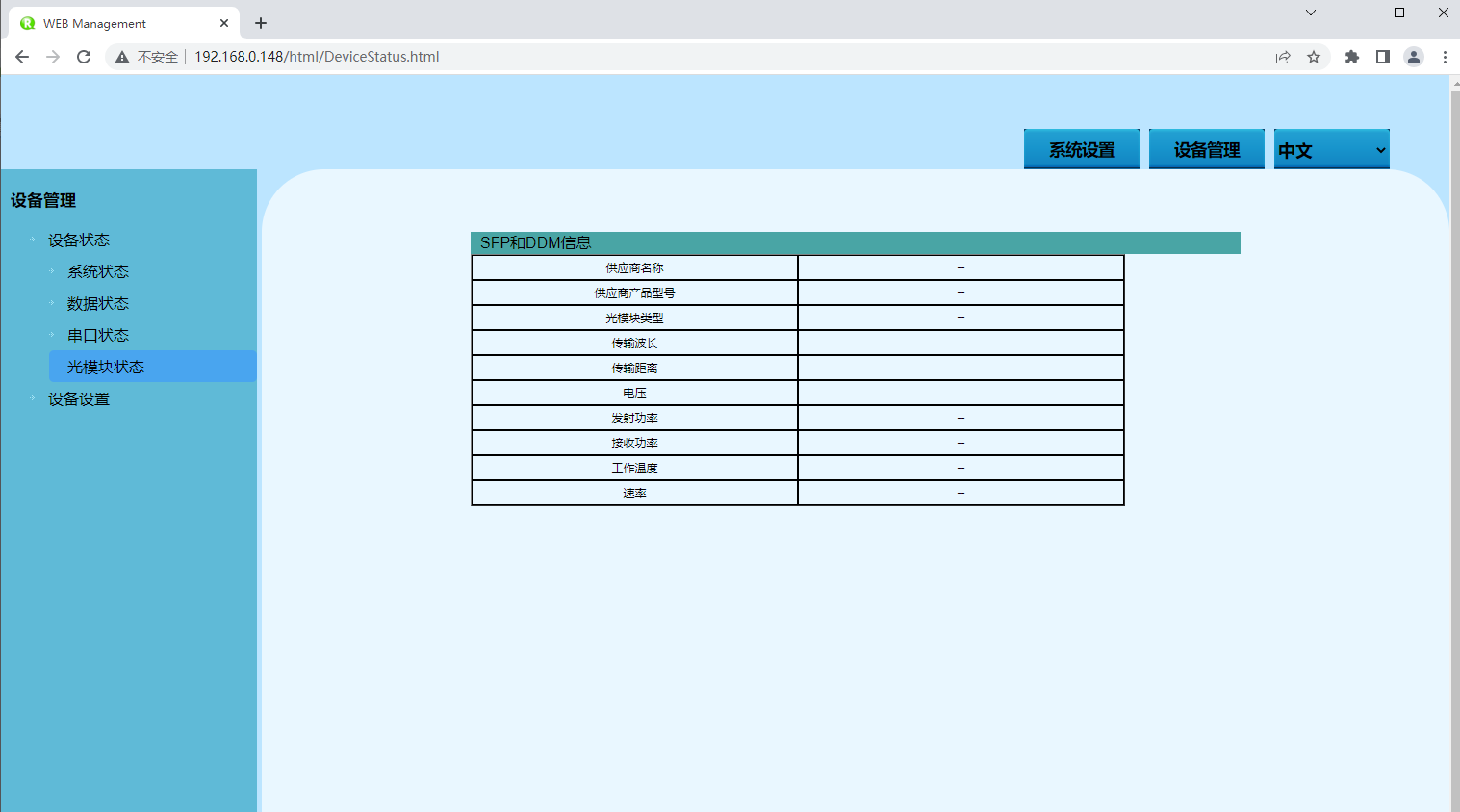The image size is (1460, 812).
Task: Select 串口状态 in the sidebar
Action: click(98, 335)
